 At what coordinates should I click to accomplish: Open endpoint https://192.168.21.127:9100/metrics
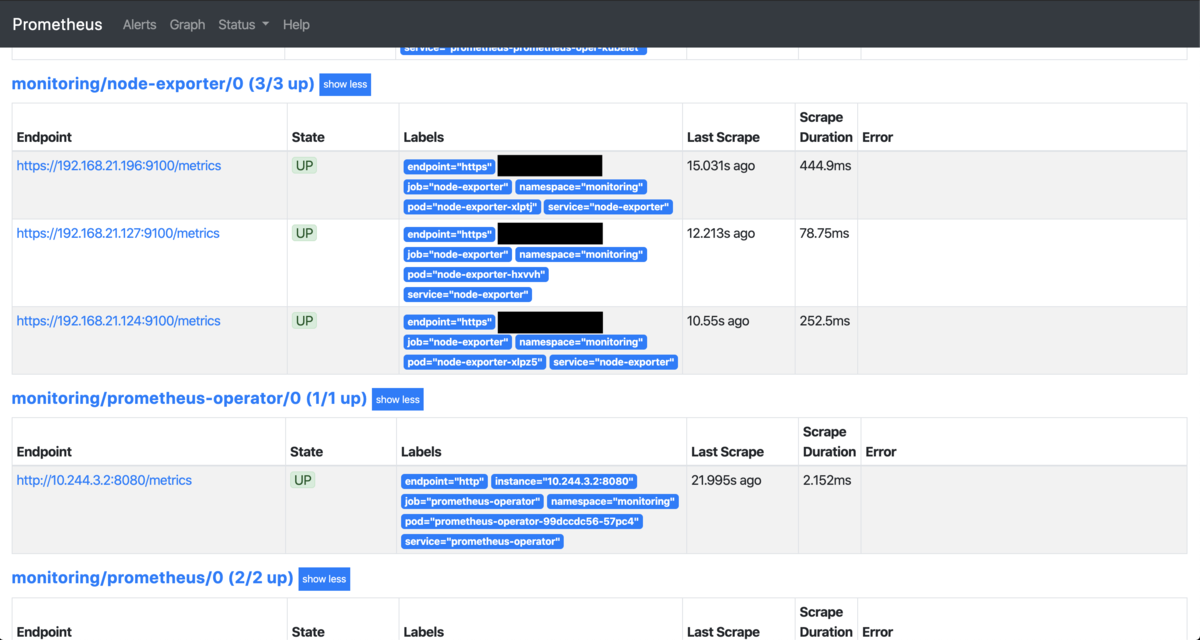tap(118, 233)
